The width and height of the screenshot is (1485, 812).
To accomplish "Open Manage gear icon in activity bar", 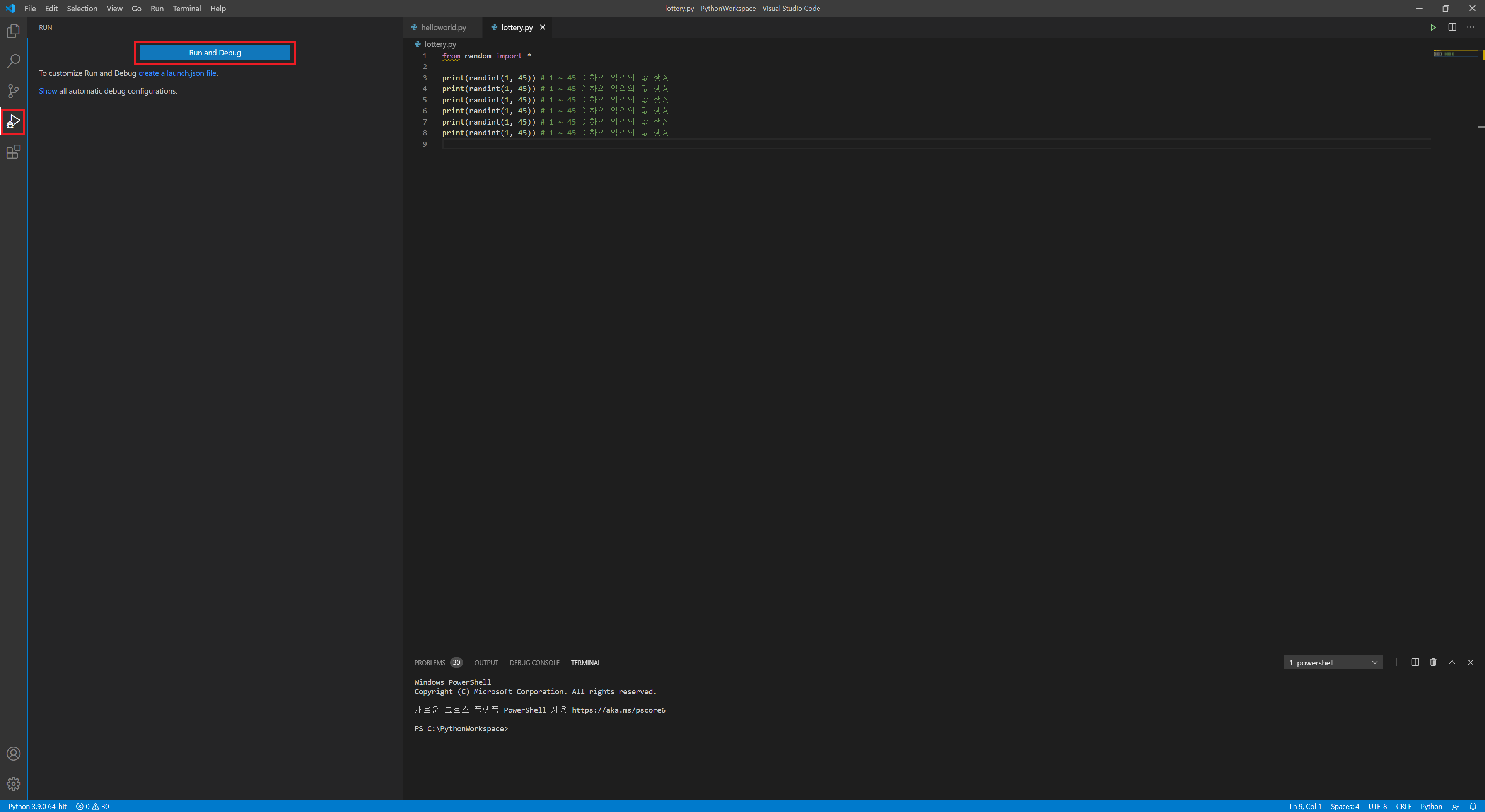I will tap(13, 784).
